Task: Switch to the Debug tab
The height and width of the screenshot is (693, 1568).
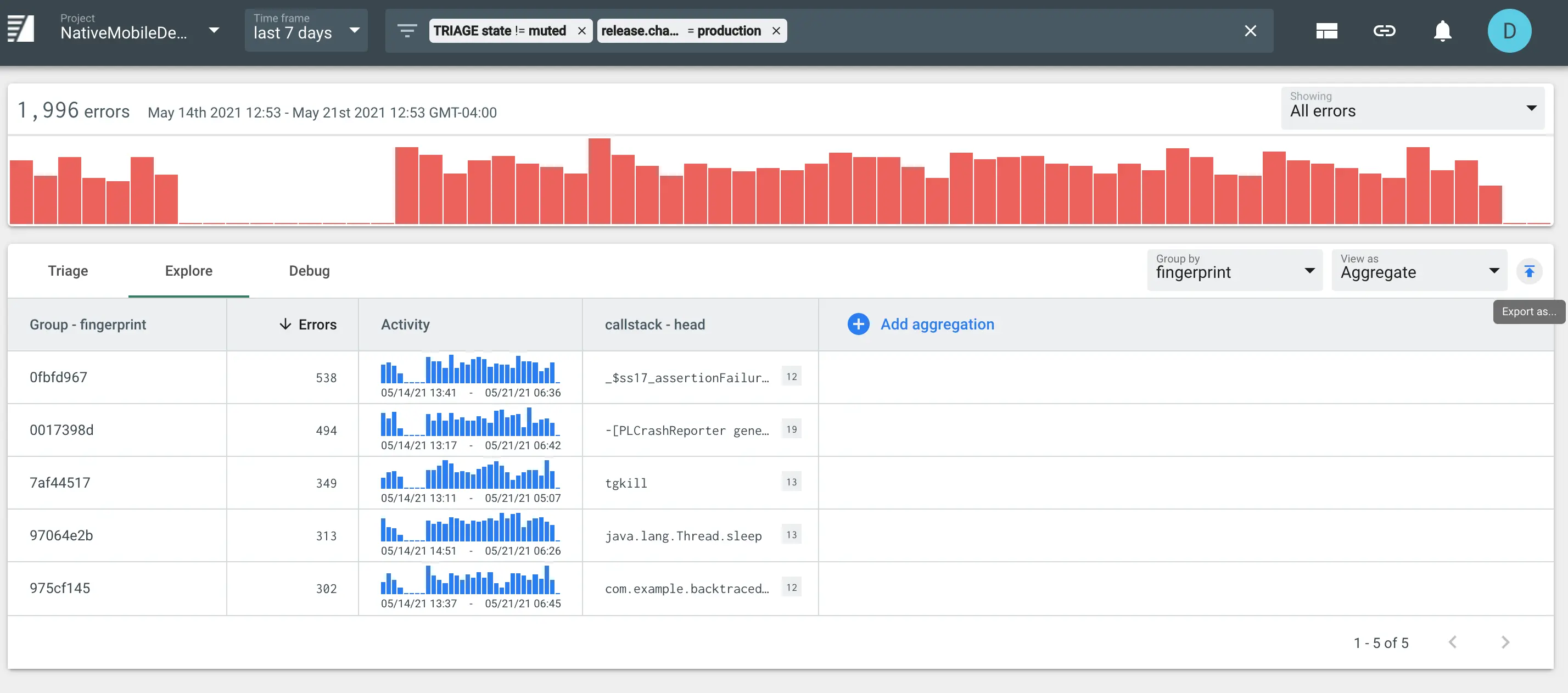Action: [309, 270]
